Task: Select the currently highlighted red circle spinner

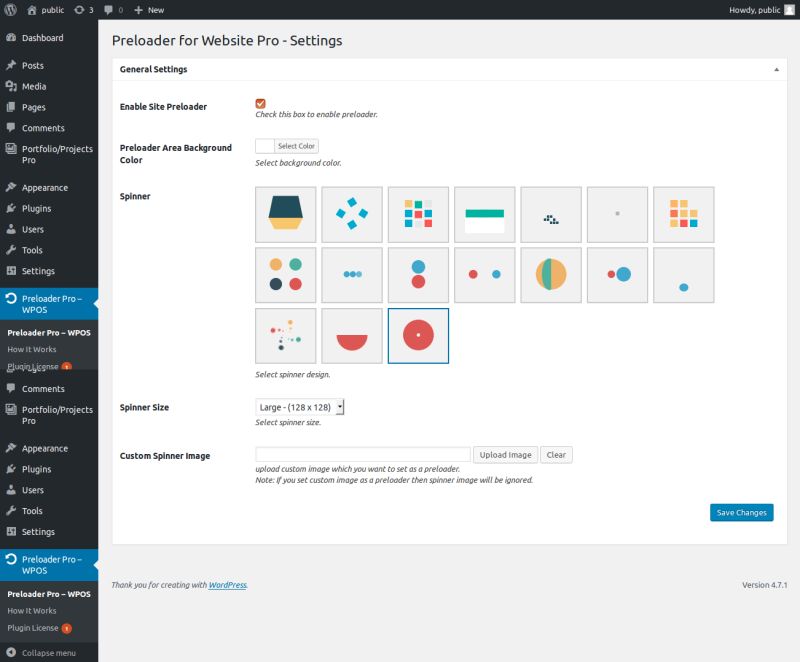Action: click(x=418, y=336)
